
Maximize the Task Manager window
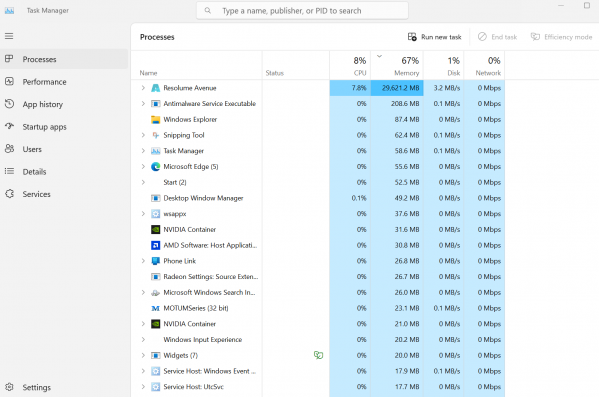click(x=587, y=5)
